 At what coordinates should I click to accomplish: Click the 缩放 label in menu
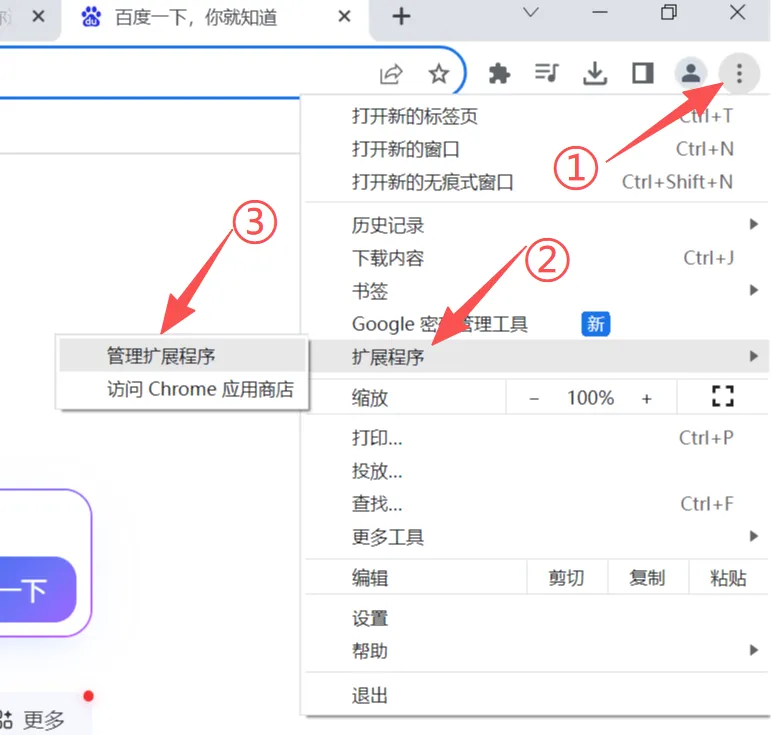[x=370, y=398]
